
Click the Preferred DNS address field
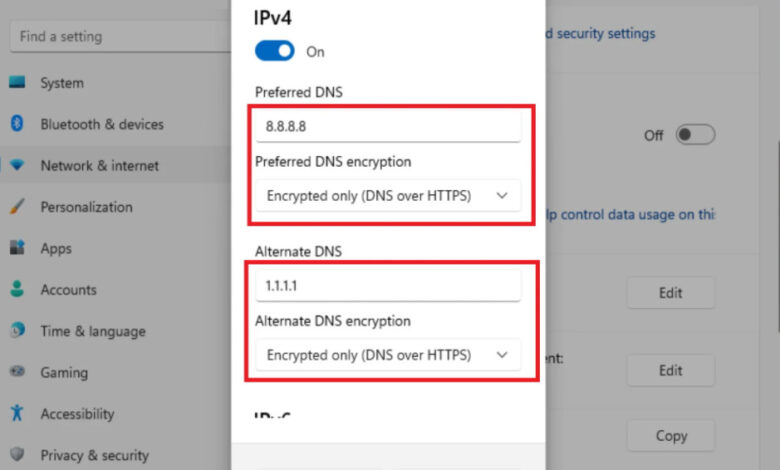click(388, 127)
